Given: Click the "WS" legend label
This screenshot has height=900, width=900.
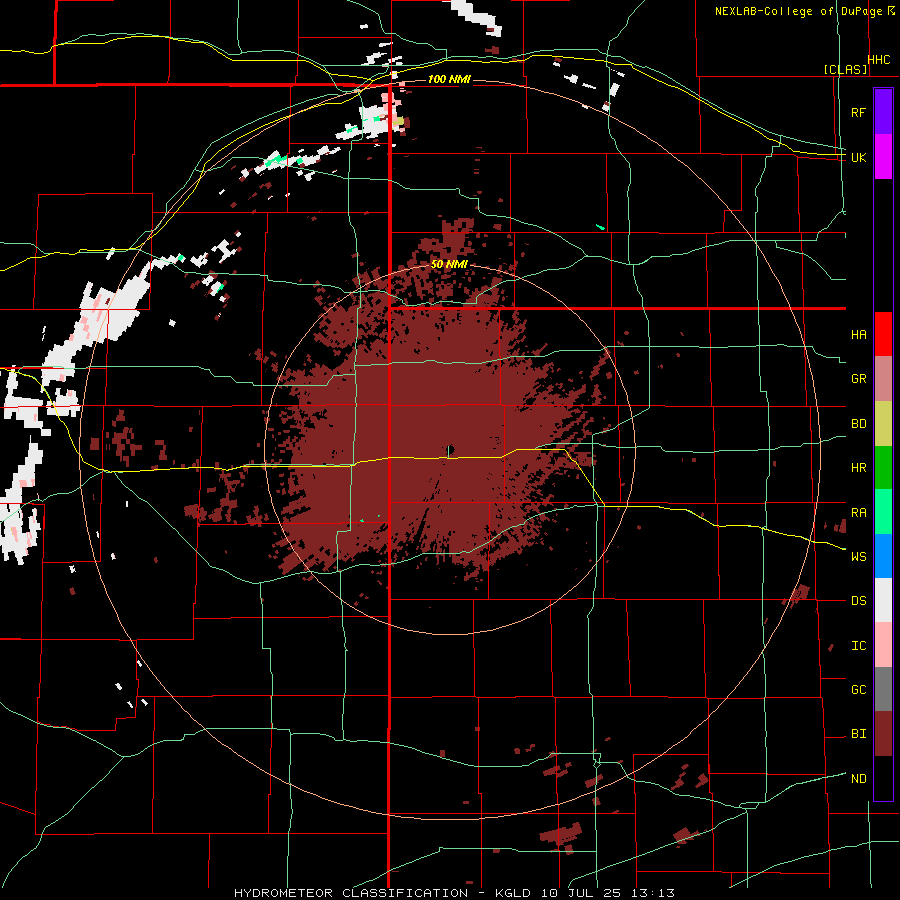Looking at the screenshot, I should [858, 557].
